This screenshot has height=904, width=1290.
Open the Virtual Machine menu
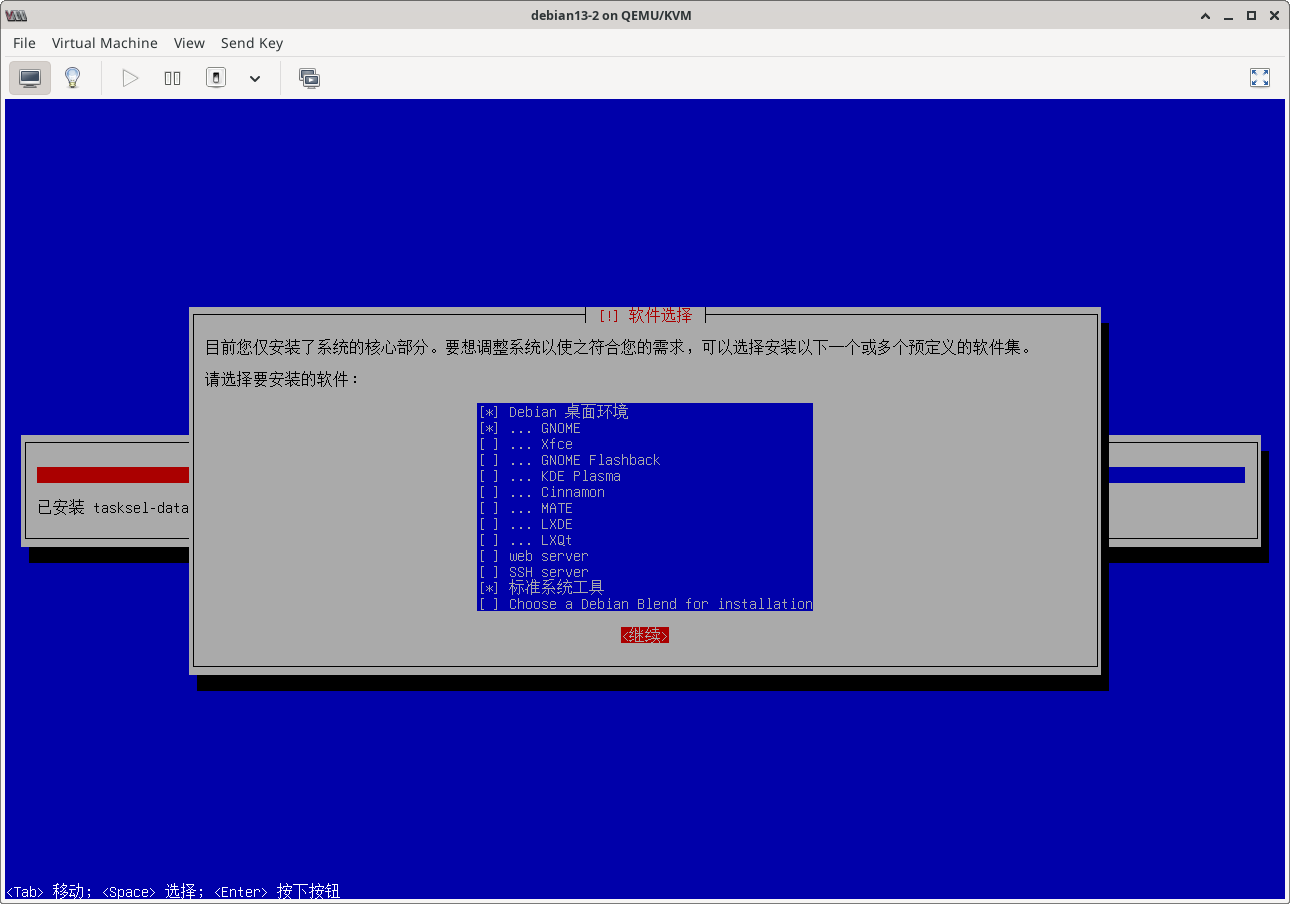(105, 43)
